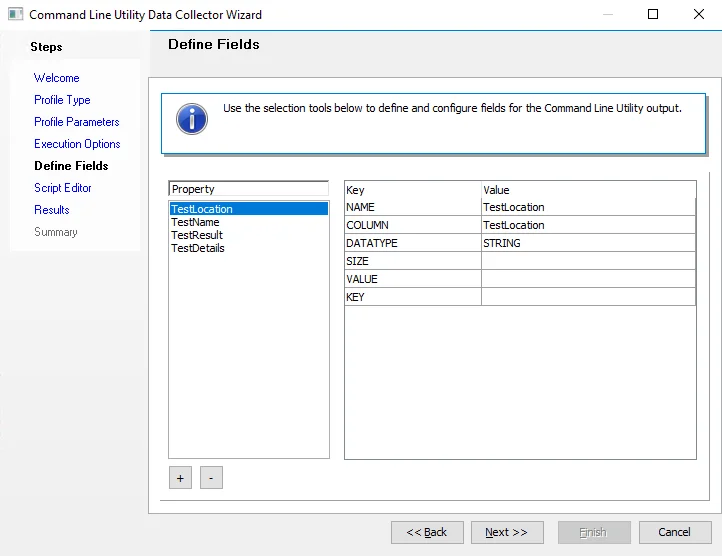Click the NAME row value TestLocation
The image size is (722, 556).
click(588, 207)
